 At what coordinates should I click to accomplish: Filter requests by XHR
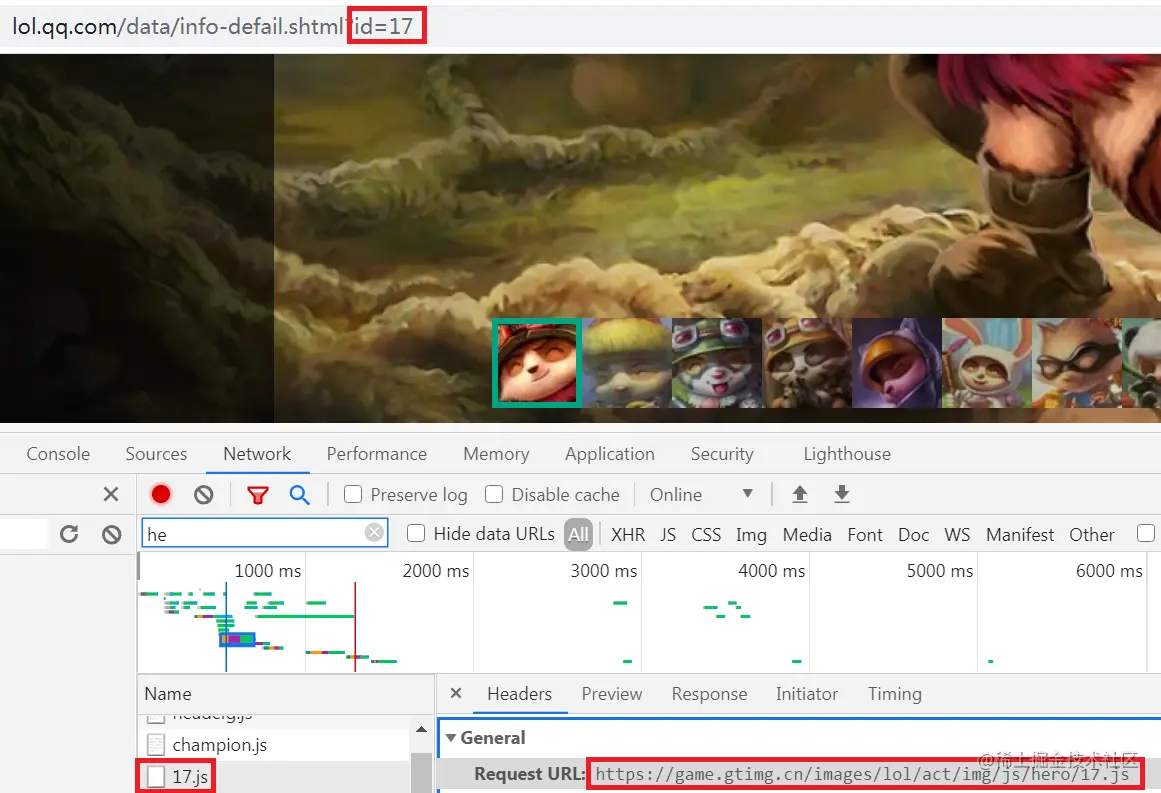pyautogui.click(x=628, y=535)
